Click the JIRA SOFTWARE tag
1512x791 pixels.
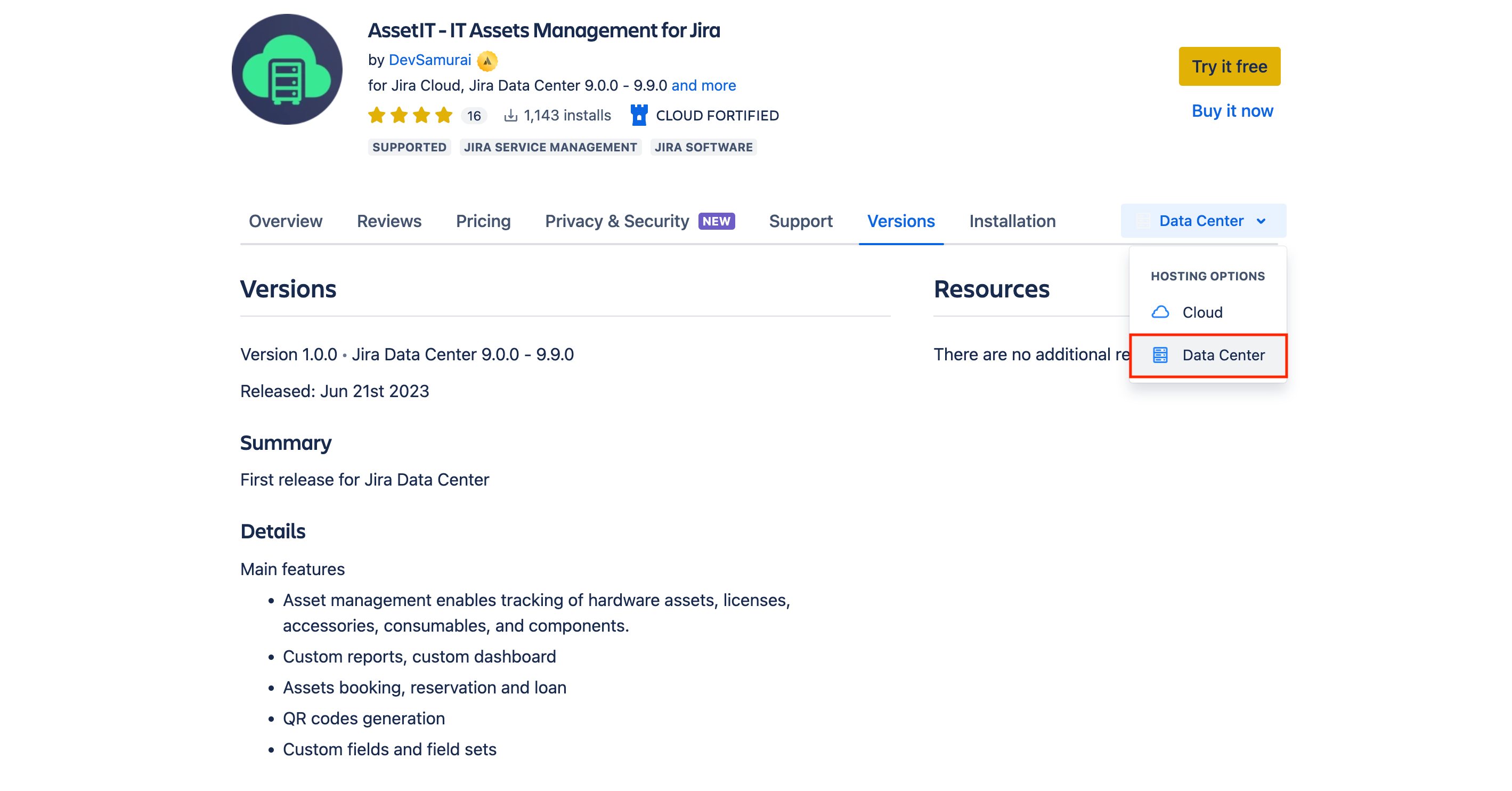click(x=703, y=147)
